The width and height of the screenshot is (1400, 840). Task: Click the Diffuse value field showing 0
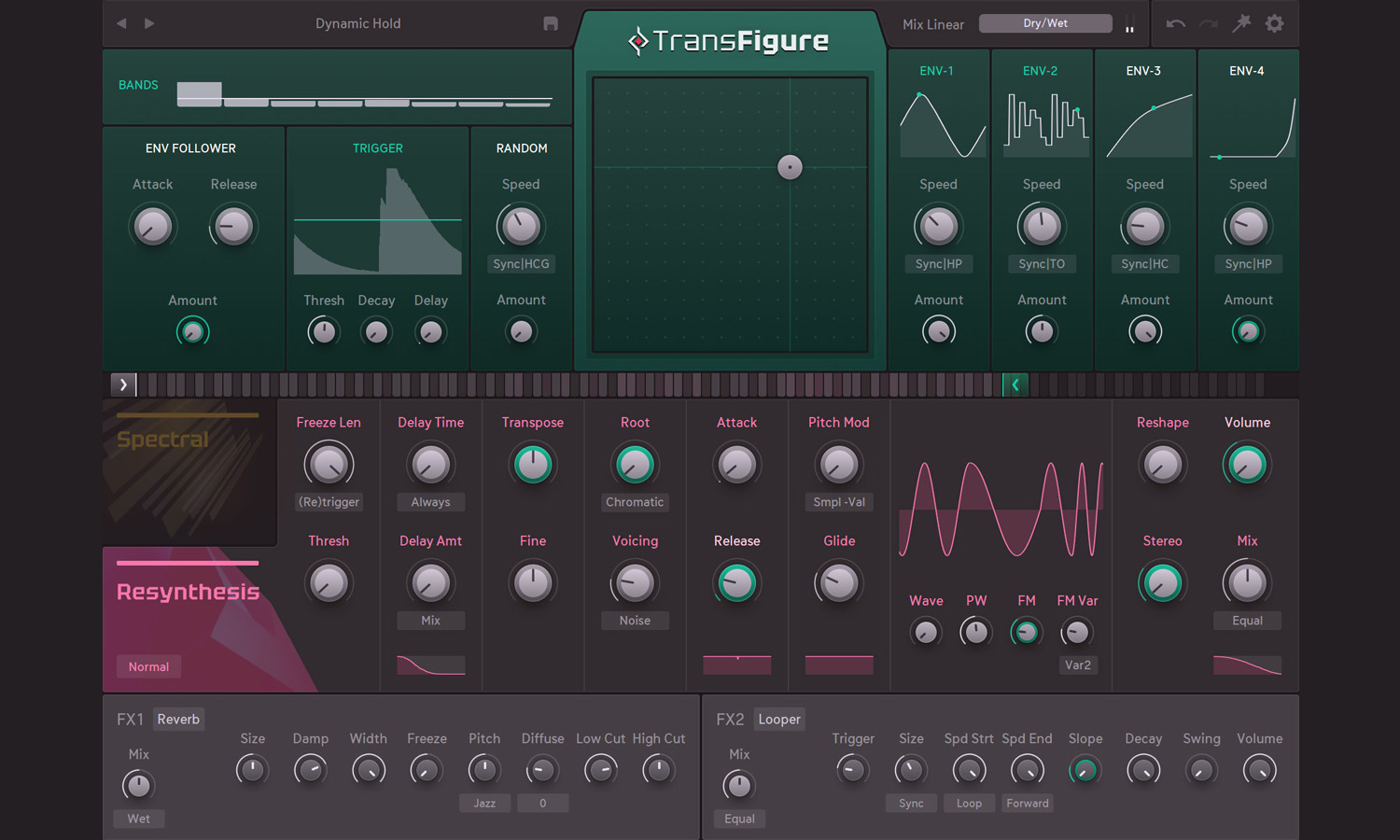542,803
